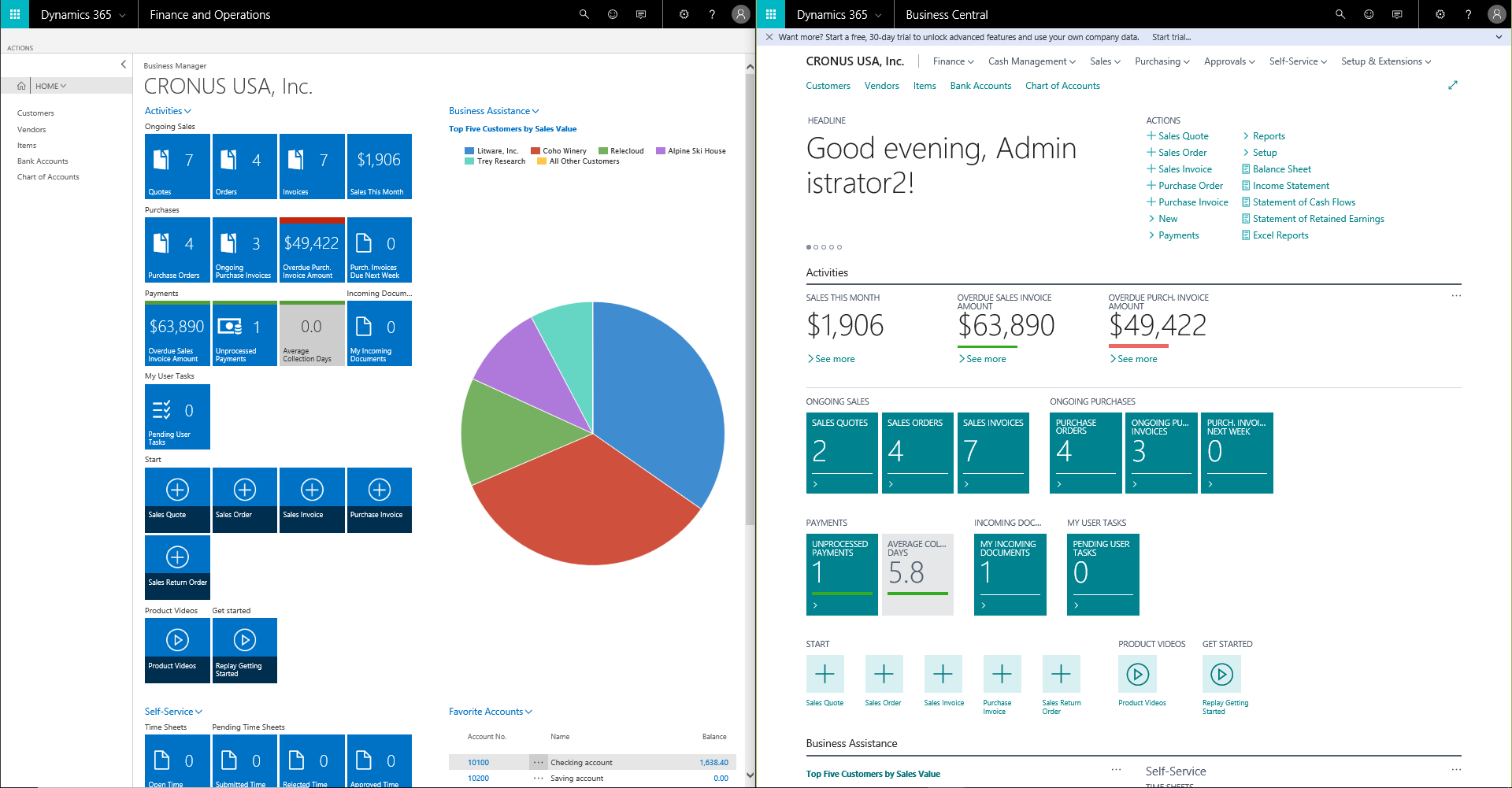The height and width of the screenshot is (788, 1512).
Task: Open ellipsis for account 10100 row
Action: point(538,762)
